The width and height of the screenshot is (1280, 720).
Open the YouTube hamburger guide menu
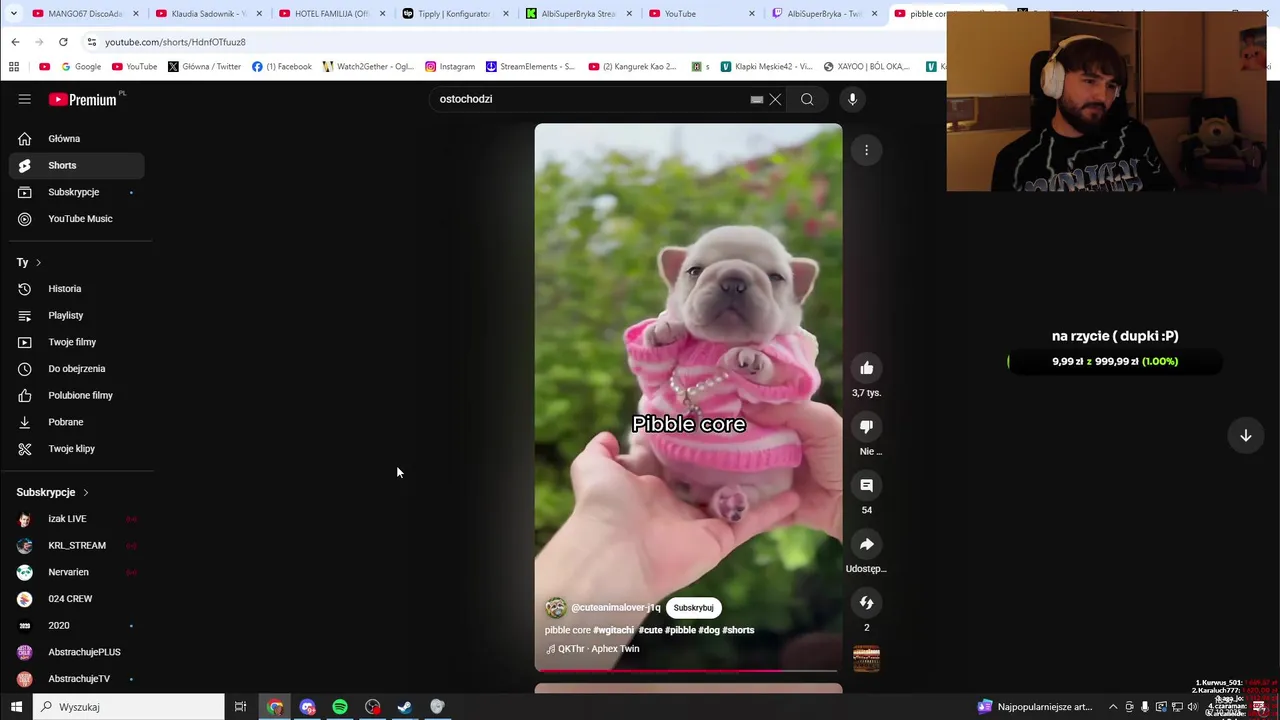24,99
